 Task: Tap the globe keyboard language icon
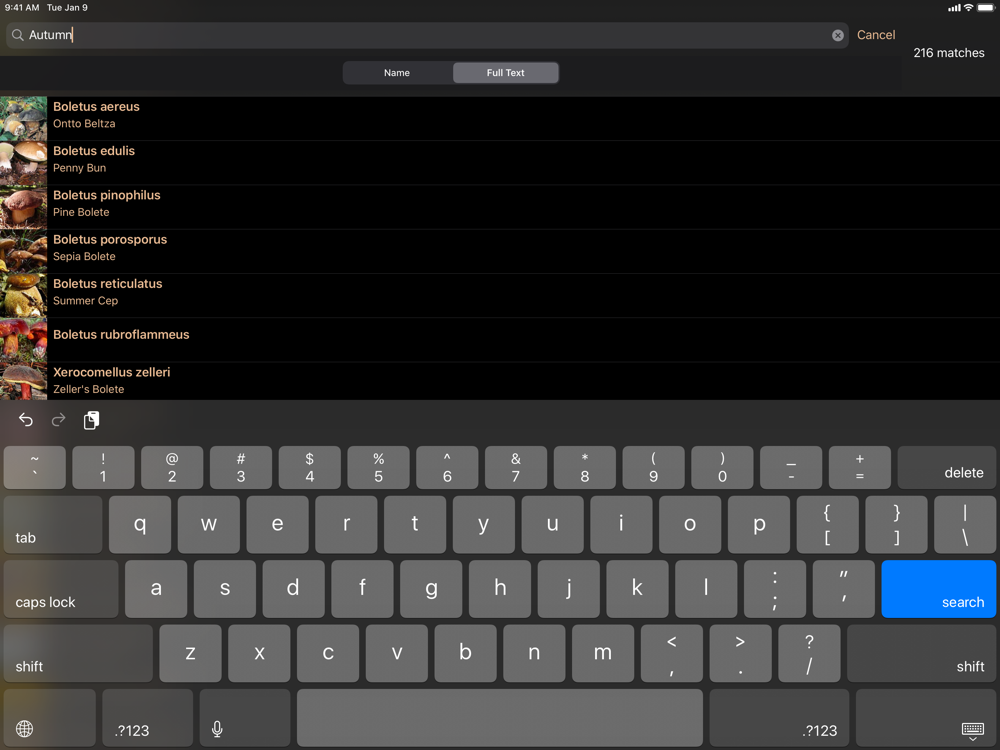pos(24,728)
